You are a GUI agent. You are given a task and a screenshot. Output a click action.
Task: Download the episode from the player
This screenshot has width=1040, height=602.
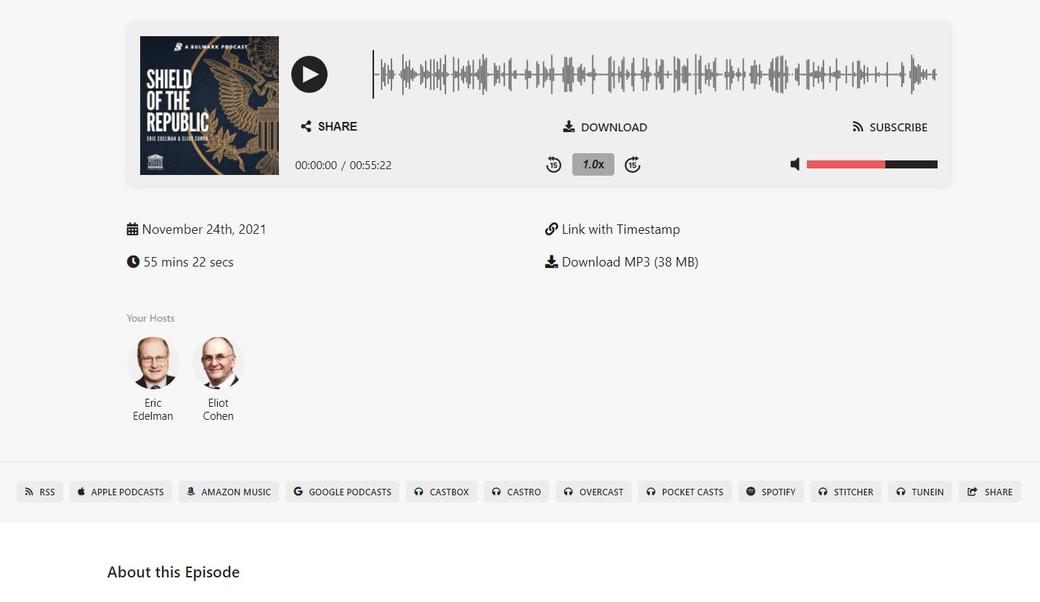(605, 127)
